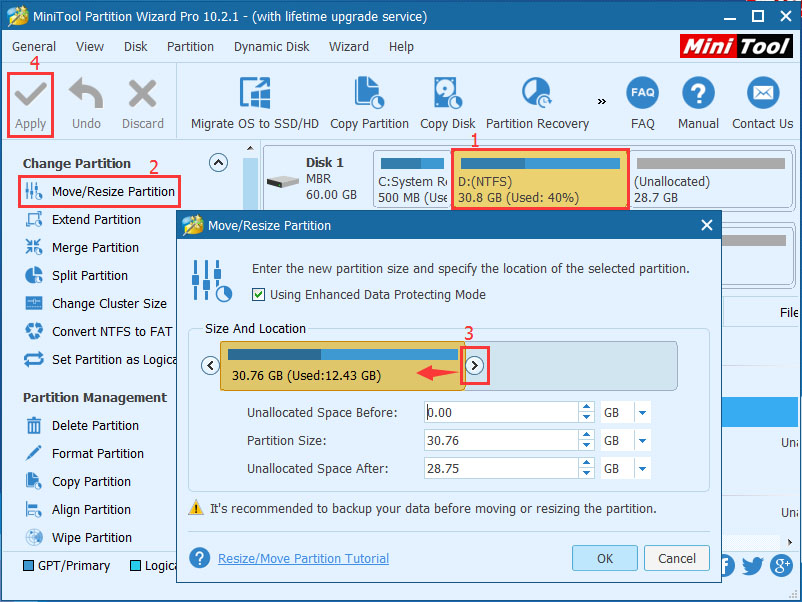802x602 pixels.
Task: Click the Unallocated Space After spinner arrows
Action: pos(587,469)
